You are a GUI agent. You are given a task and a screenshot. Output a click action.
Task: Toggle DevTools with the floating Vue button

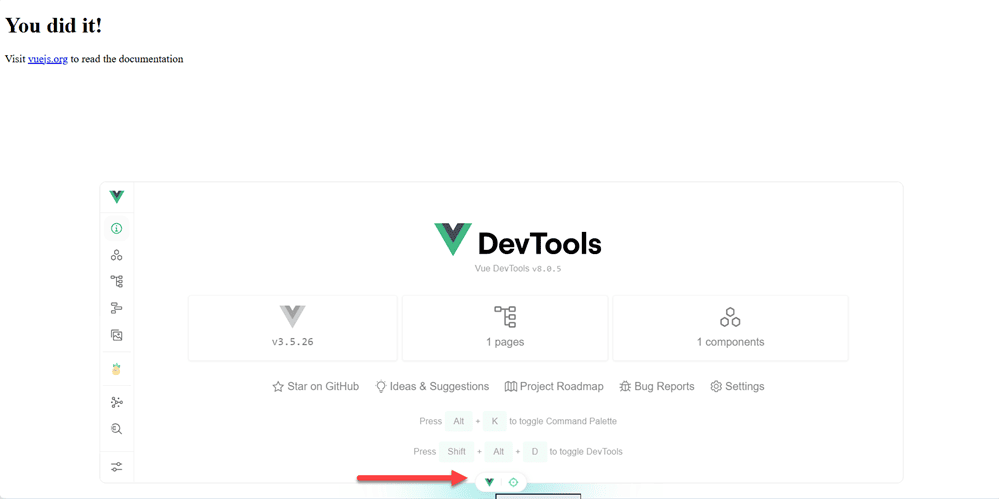click(x=489, y=482)
